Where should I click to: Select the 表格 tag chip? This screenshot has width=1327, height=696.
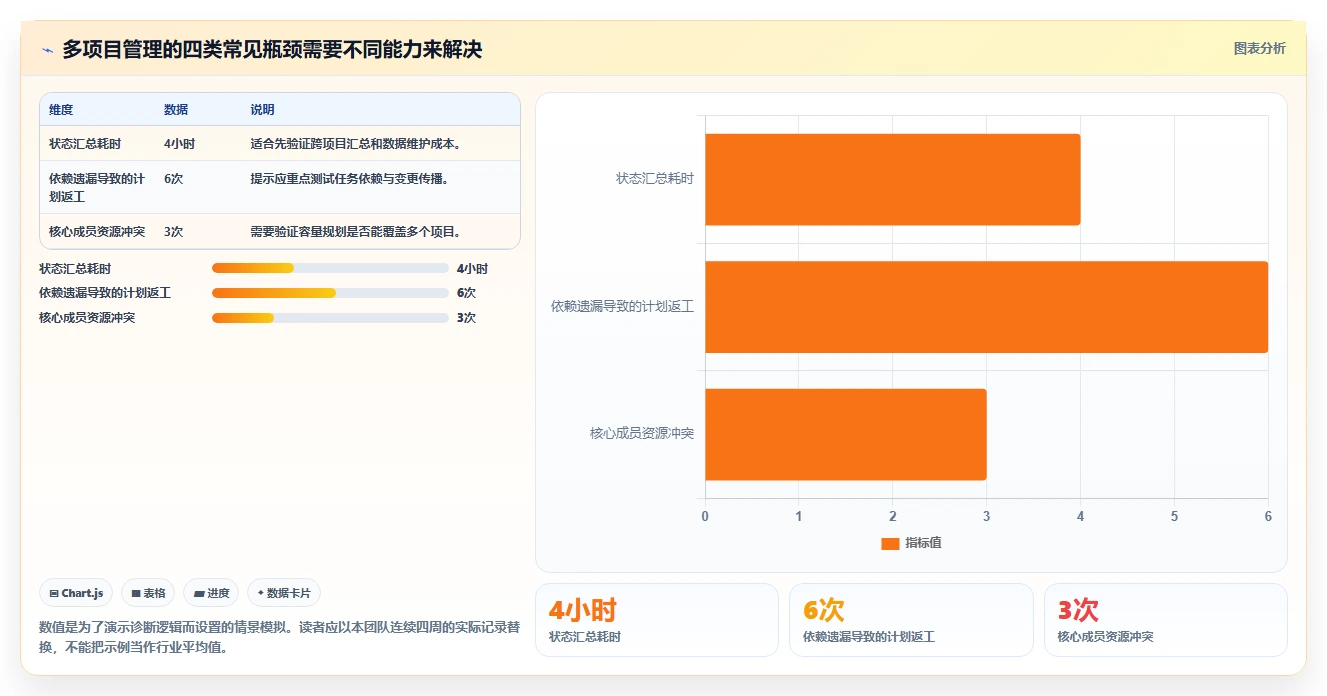coord(148,593)
